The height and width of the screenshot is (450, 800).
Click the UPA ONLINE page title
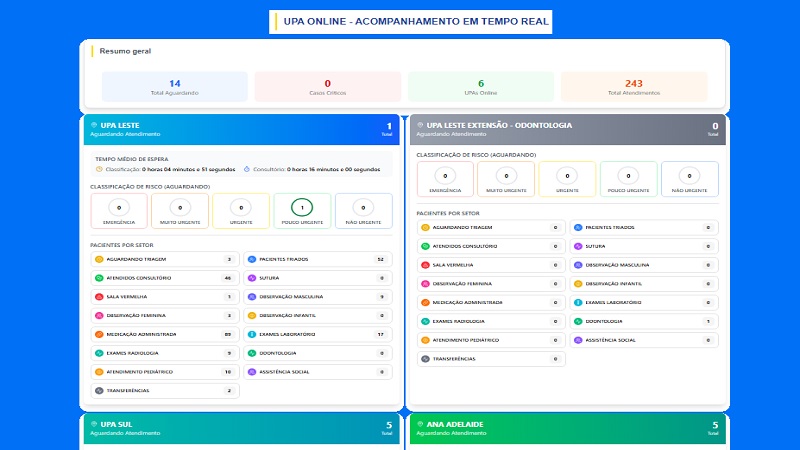click(x=416, y=21)
